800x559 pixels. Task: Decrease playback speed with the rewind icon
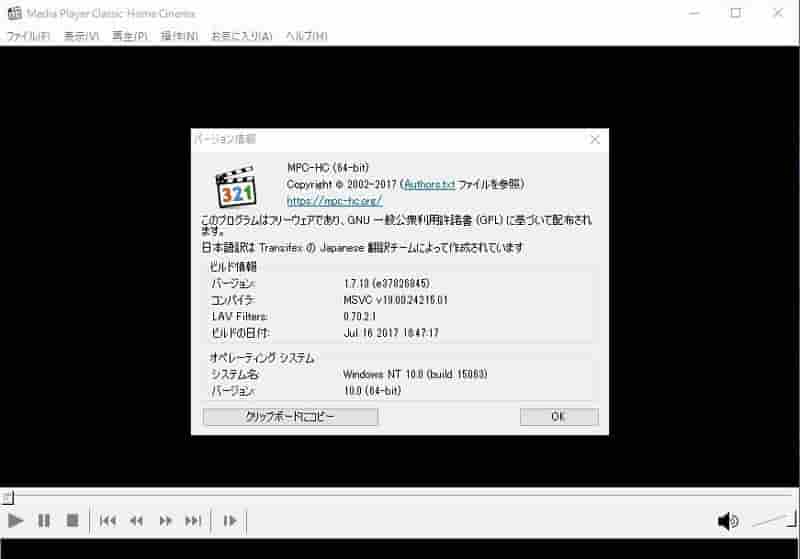click(x=136, y=521)
